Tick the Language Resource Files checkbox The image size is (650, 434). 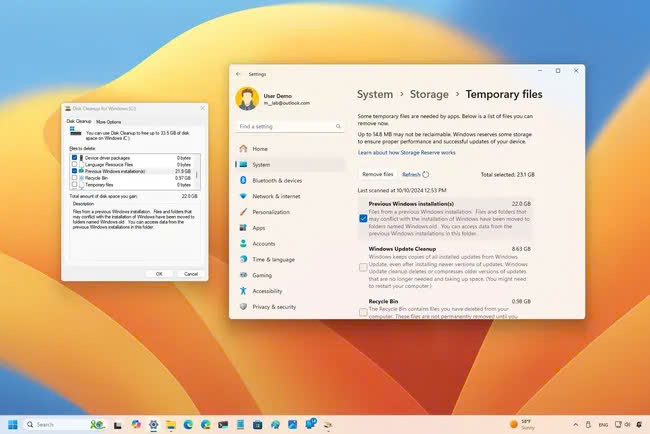tap(76, 164)
